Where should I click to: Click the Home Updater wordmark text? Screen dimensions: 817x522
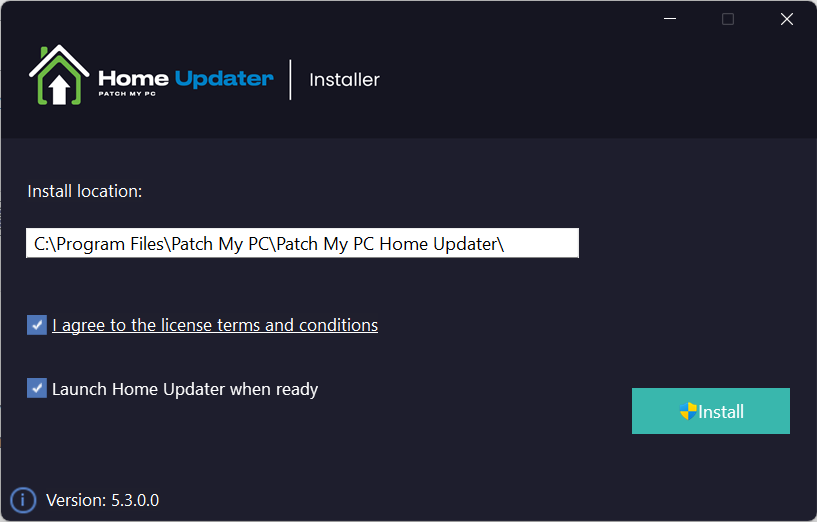click(x=185, y=79)
